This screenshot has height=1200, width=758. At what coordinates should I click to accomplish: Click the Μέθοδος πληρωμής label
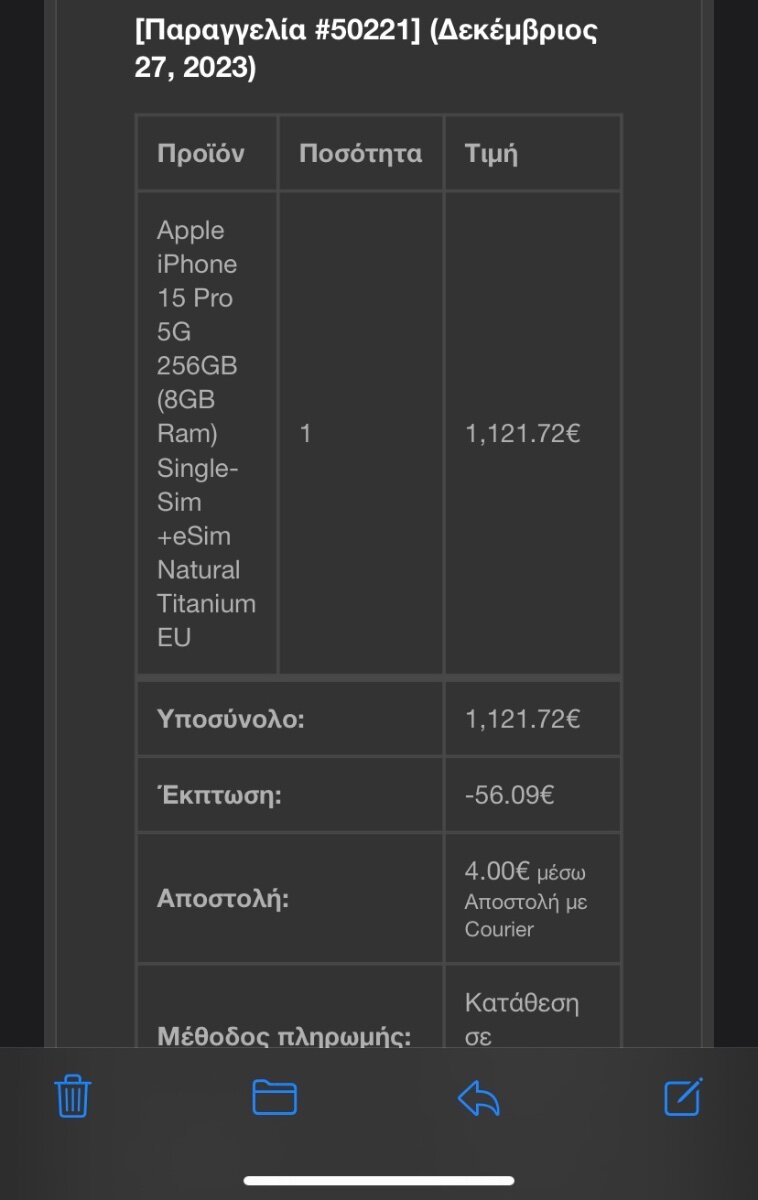284,1034
